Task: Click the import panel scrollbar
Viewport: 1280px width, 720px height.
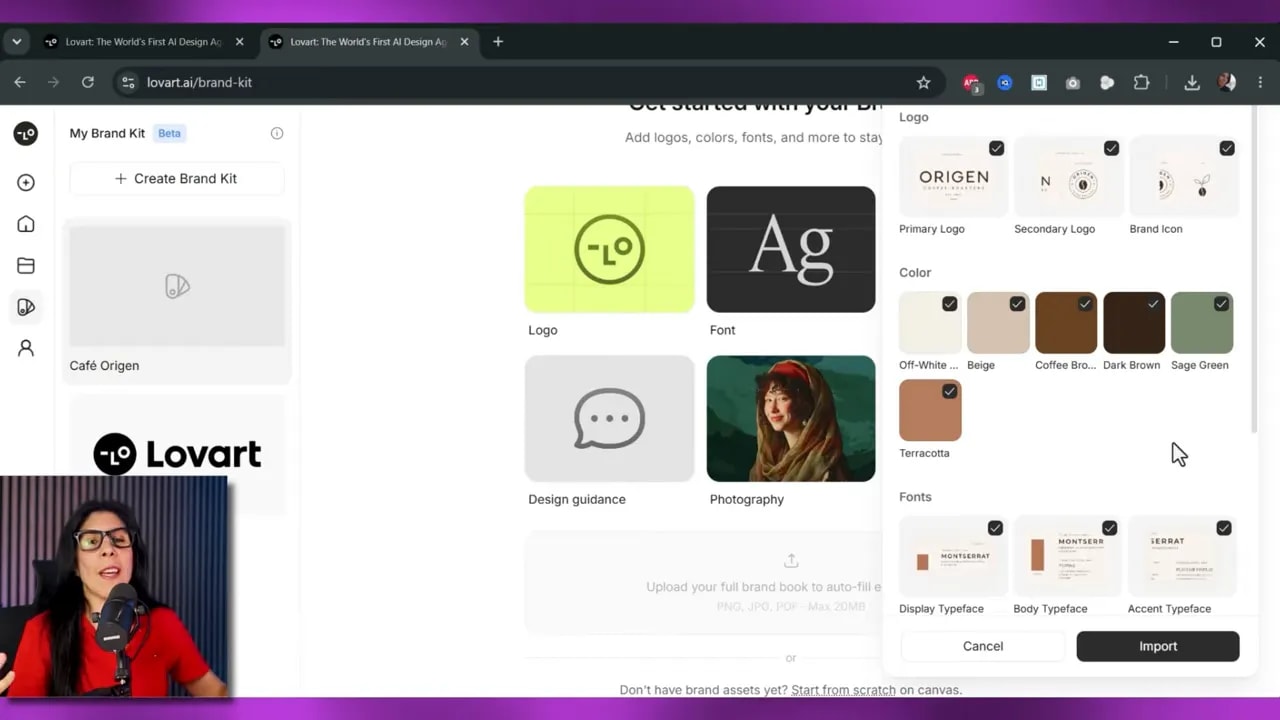Action: [x=1254, y=272]
